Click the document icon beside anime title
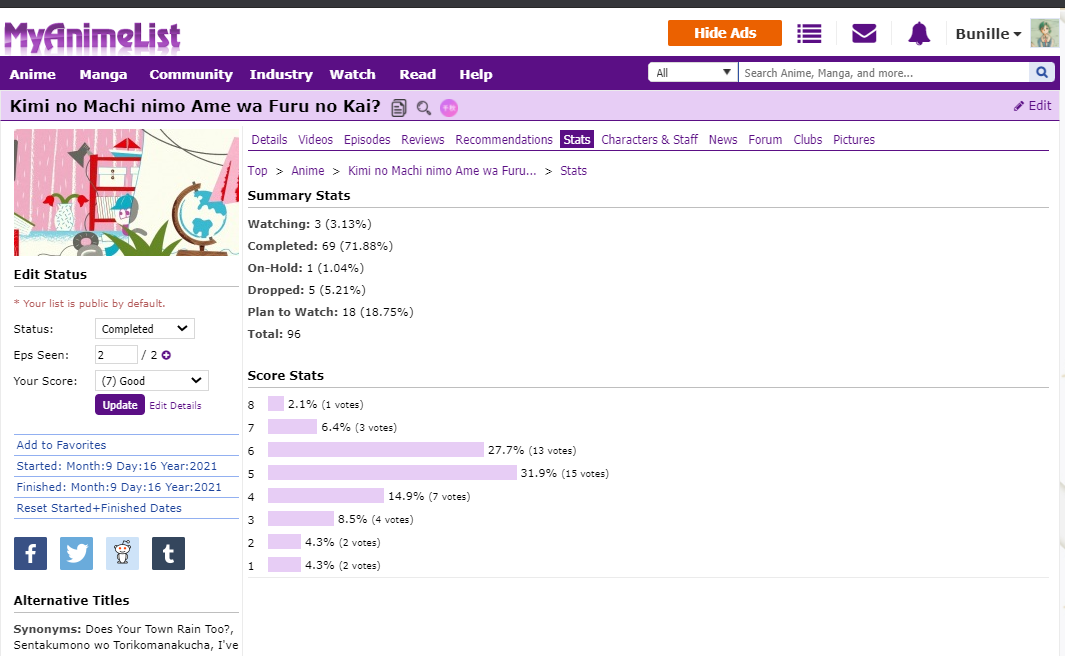The image size is (1065, 656). (x=399, y=108)
